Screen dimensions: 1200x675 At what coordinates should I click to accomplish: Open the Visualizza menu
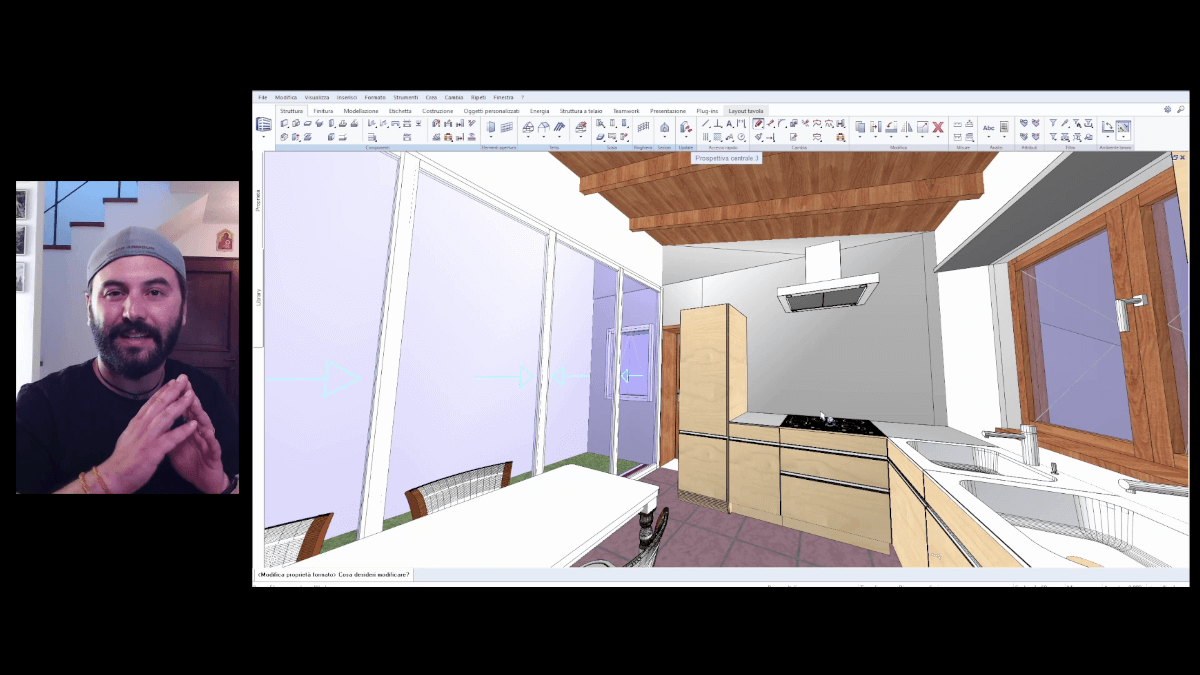[x=316, y=97]
